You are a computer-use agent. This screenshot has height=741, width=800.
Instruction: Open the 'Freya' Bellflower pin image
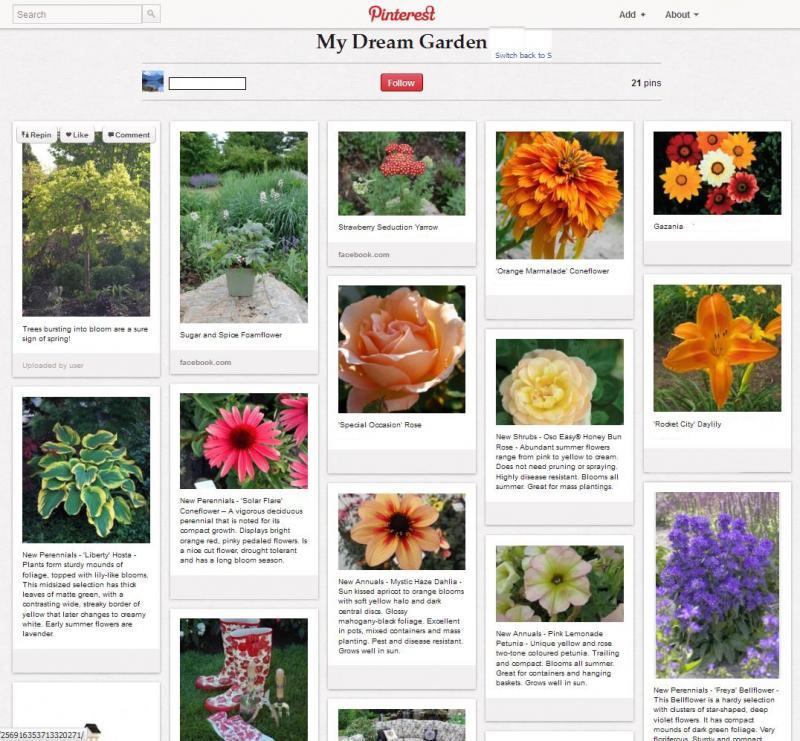(x=717, y=585)
